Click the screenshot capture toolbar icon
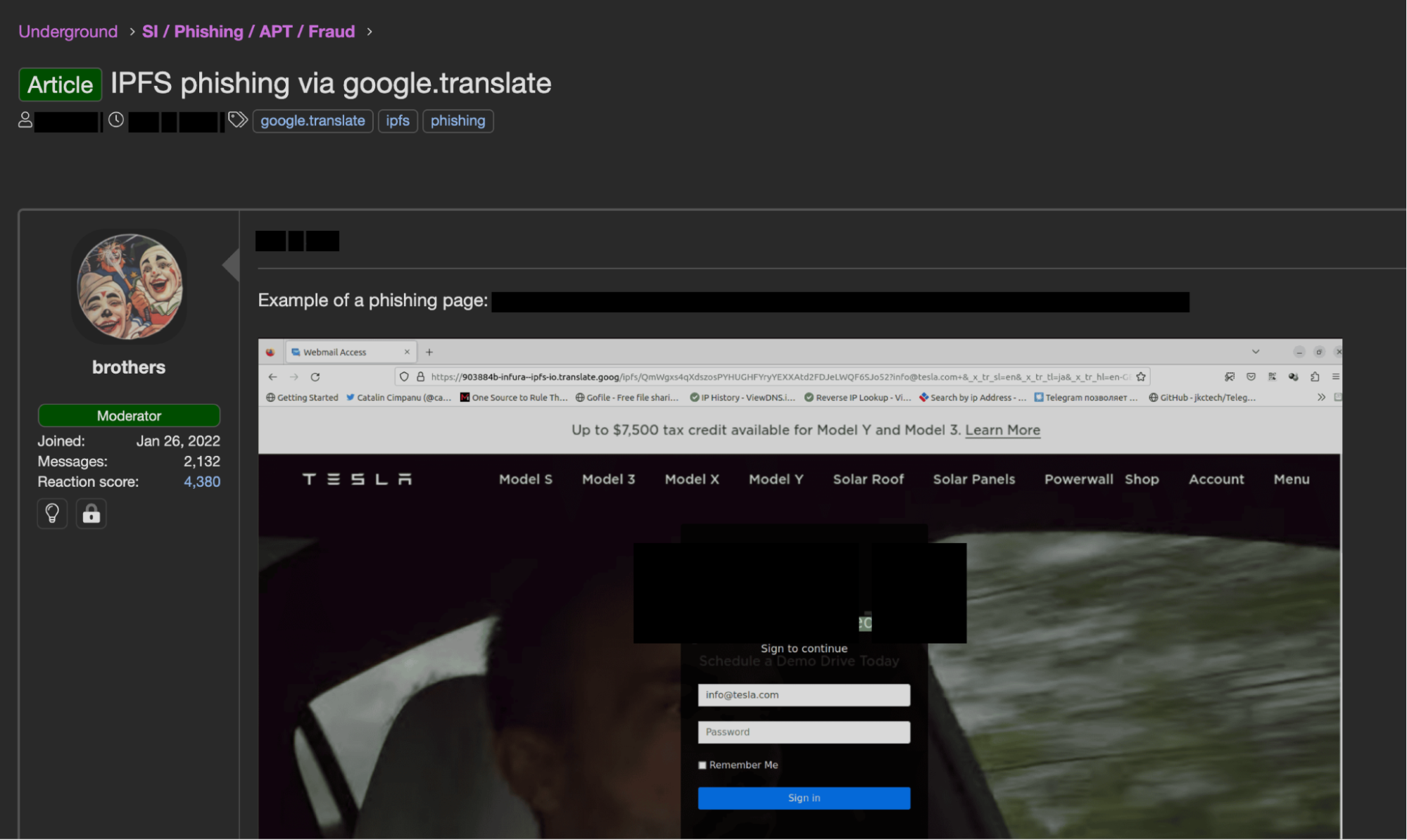Image resolution: width=1407 pixels, height=840 pixels. [1230, 377]
